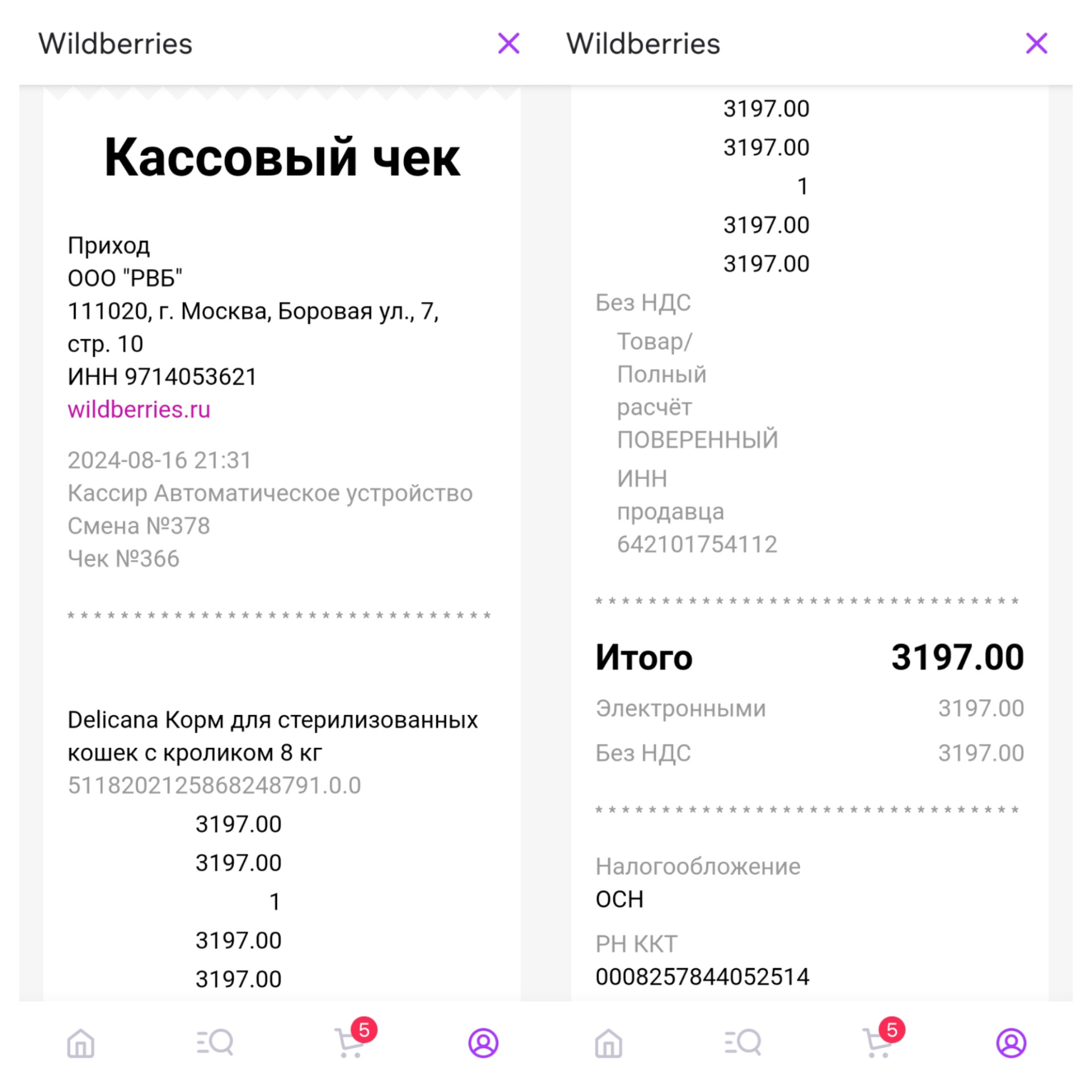Tap the Кассовый чек heading

(282, 158)
